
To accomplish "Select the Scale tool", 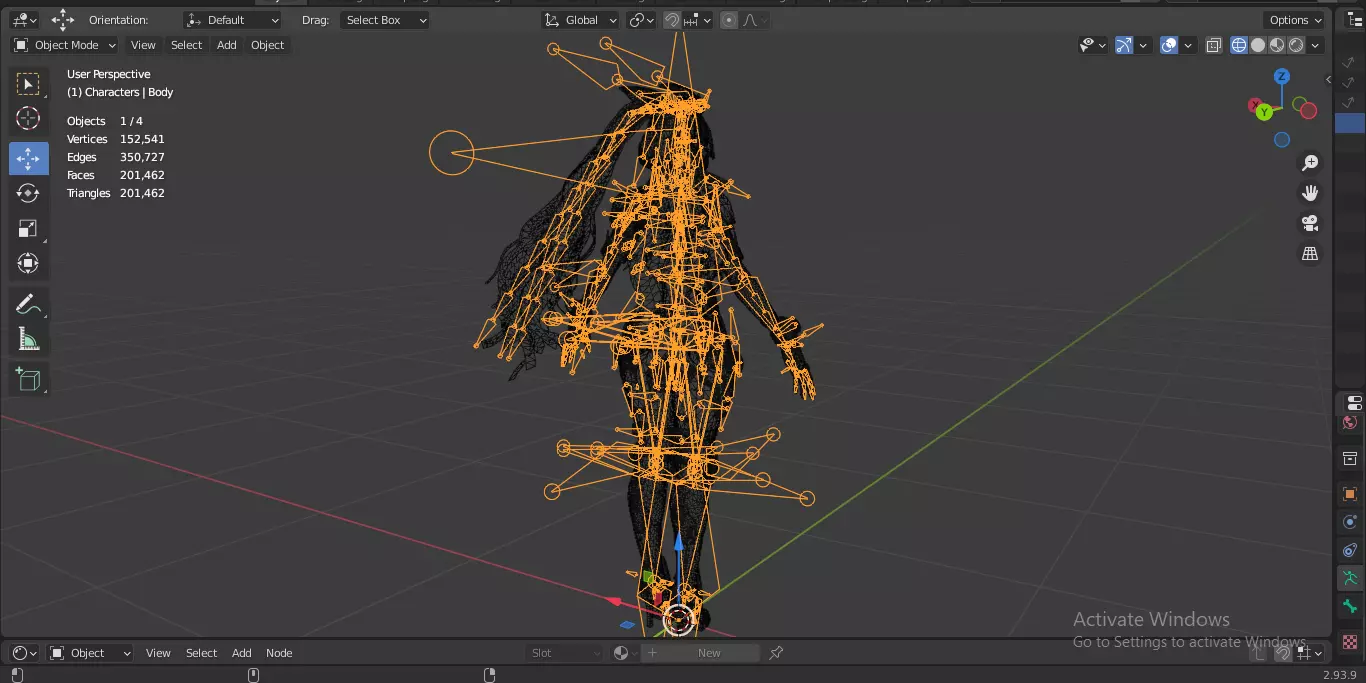I will tap(29, 228).
